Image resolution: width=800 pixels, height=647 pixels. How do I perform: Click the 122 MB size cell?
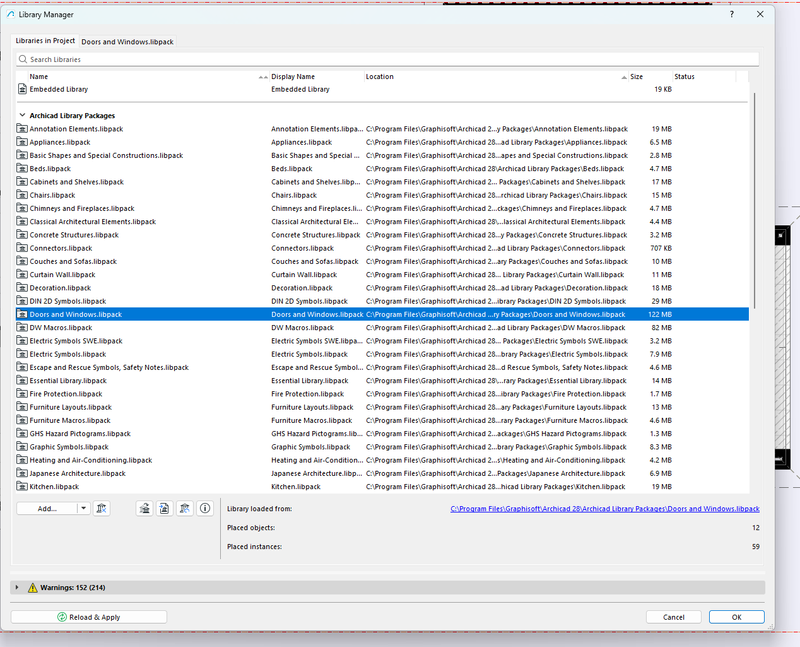point(660,314)
